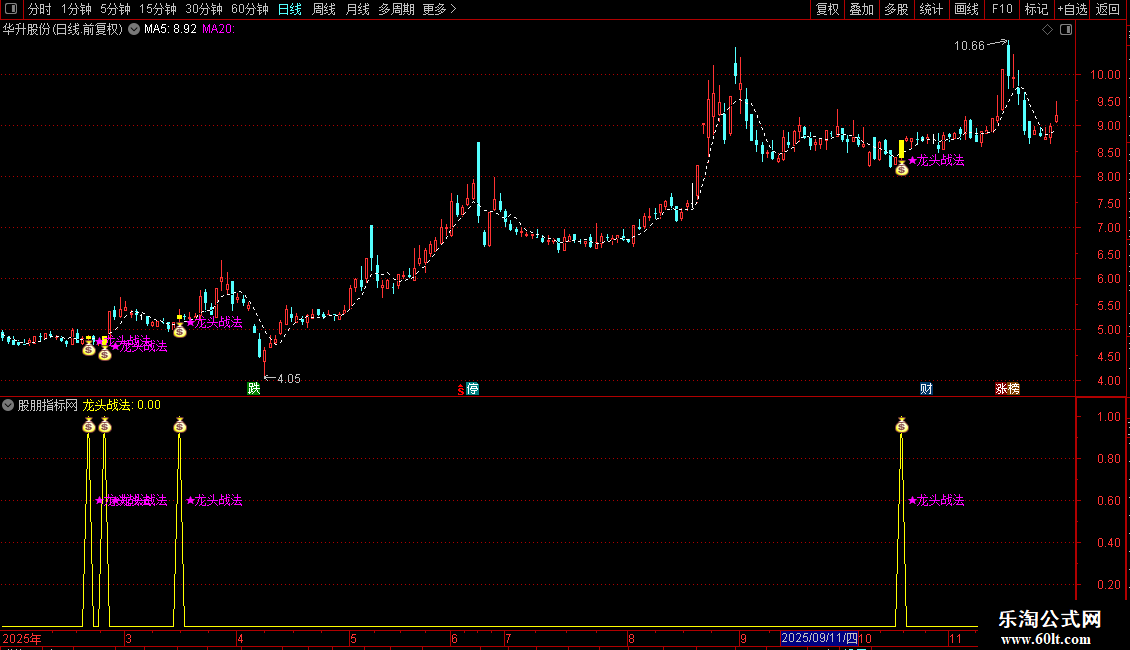Image resolution: width=1130 pixels, height=650 pixels.
Task: Select the 周线 weekly tab
Action: click(324, 9)
